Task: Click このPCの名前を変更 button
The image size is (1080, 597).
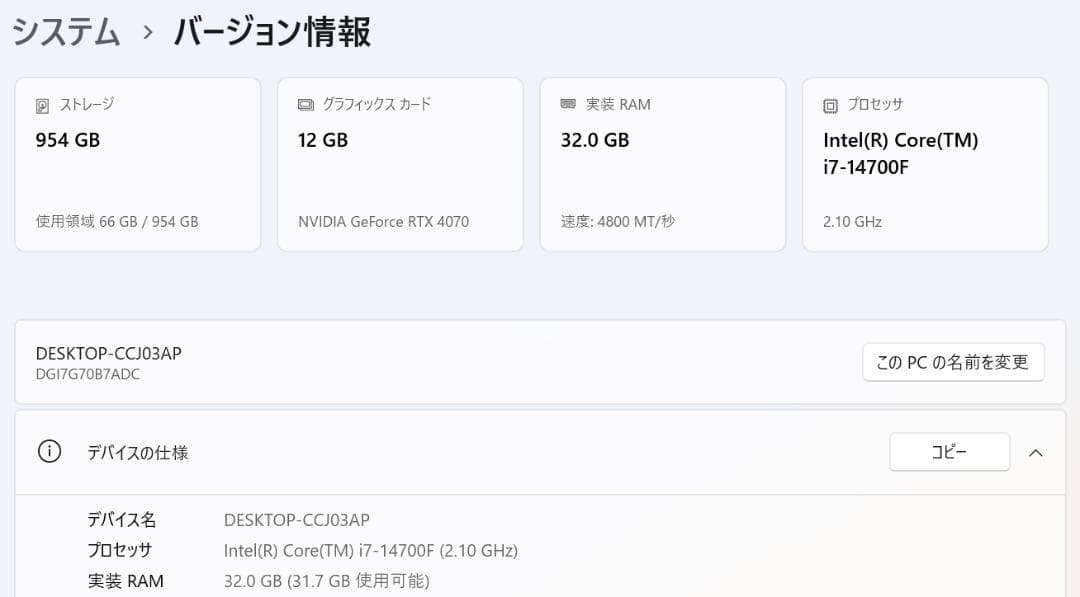Action: tap(952, 362)
